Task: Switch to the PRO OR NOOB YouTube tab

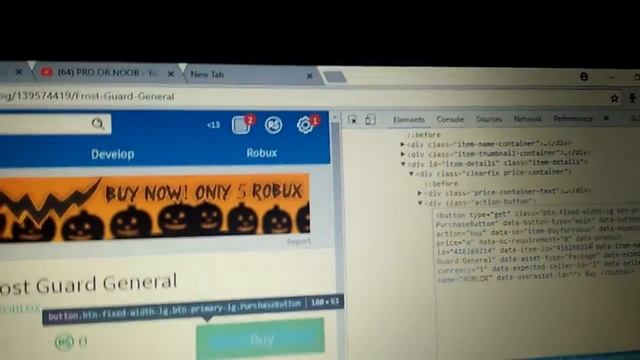Action: pos(108,73)
